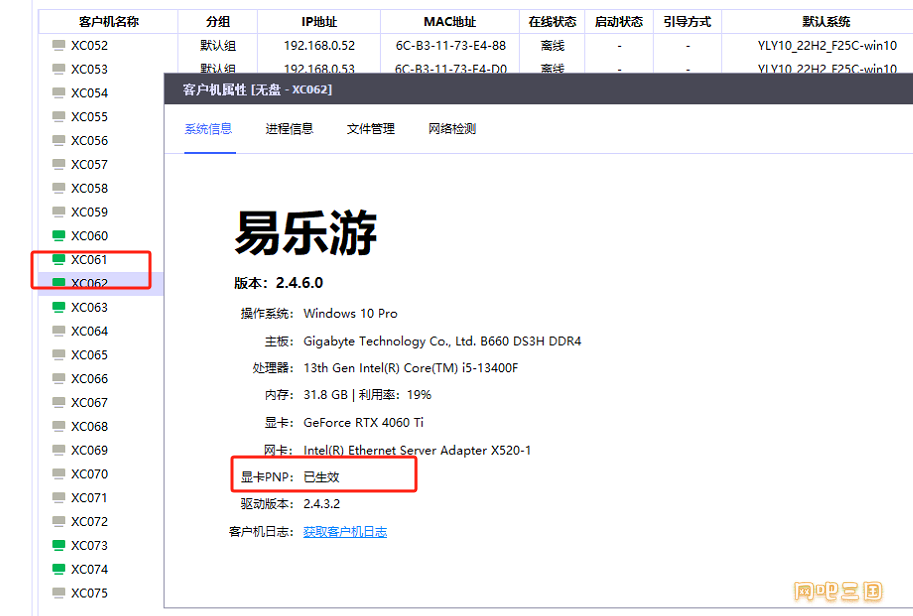Click the XC070 client name

point(90,474)
